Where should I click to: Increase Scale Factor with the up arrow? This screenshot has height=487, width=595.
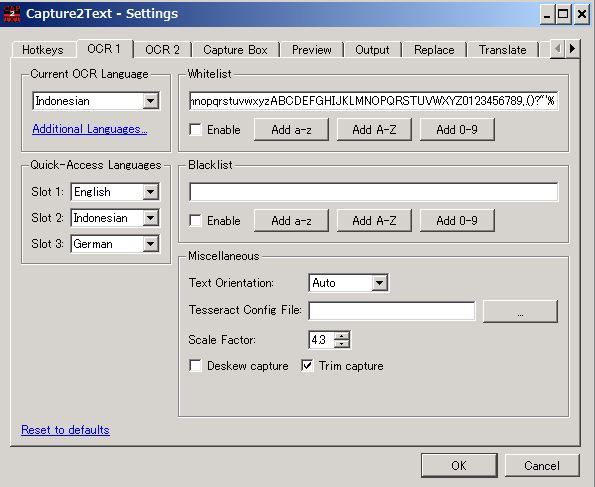342,336
